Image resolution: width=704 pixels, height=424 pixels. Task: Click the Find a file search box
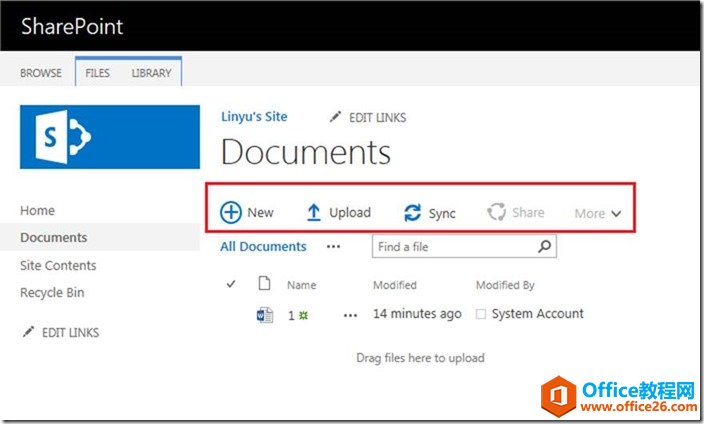tap(464, 246)
